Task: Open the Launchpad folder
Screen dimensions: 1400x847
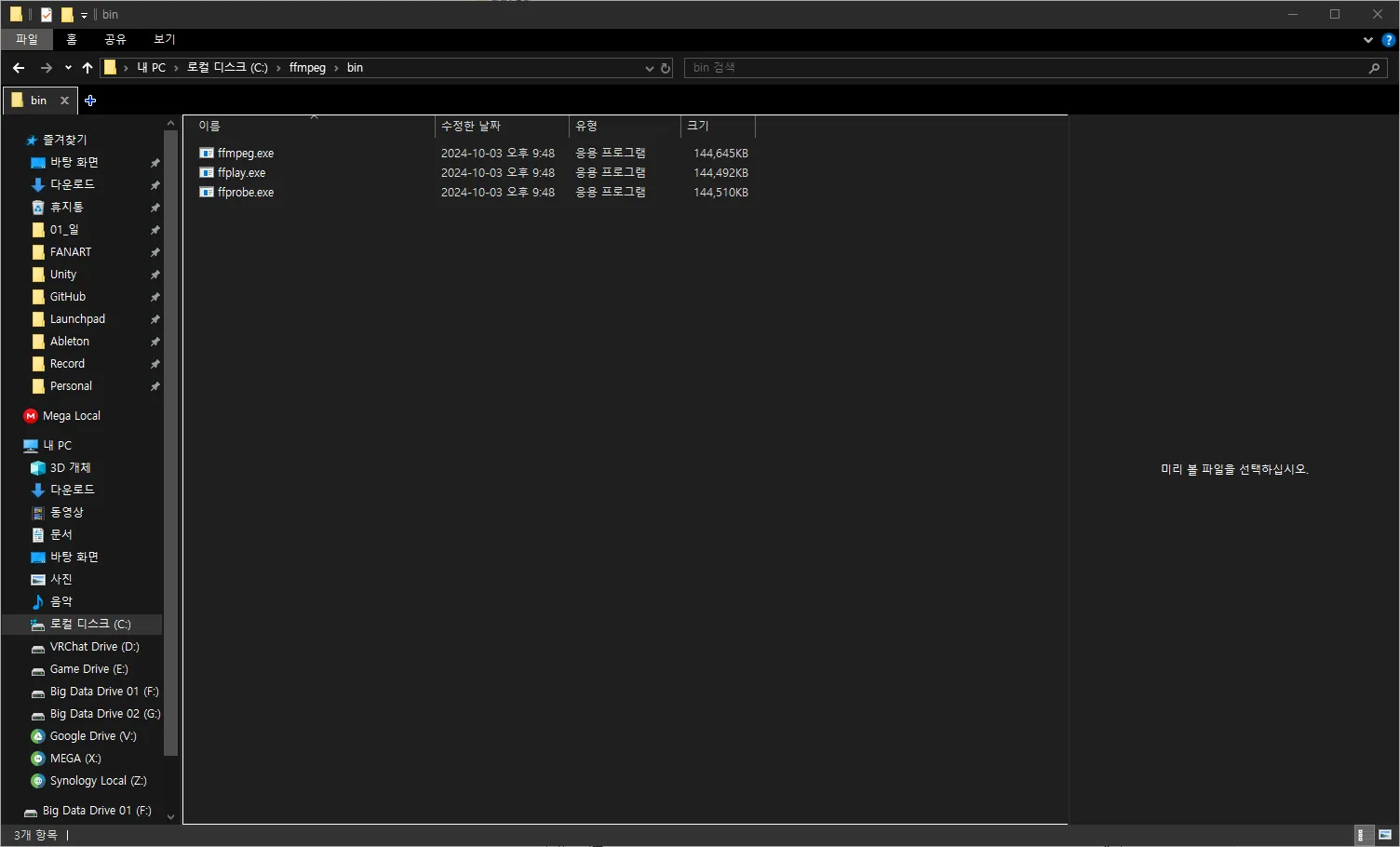Action: click(77, 318)
